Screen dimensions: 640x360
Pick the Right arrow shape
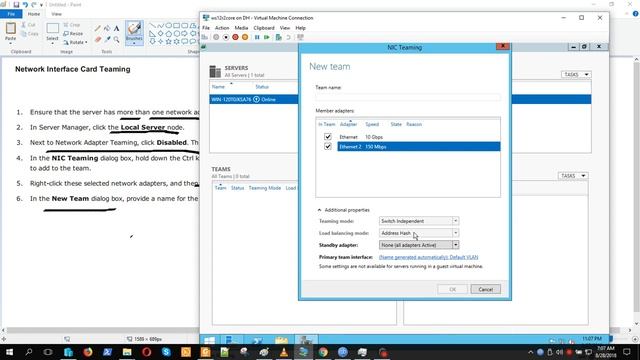click(x=184, y=33)
